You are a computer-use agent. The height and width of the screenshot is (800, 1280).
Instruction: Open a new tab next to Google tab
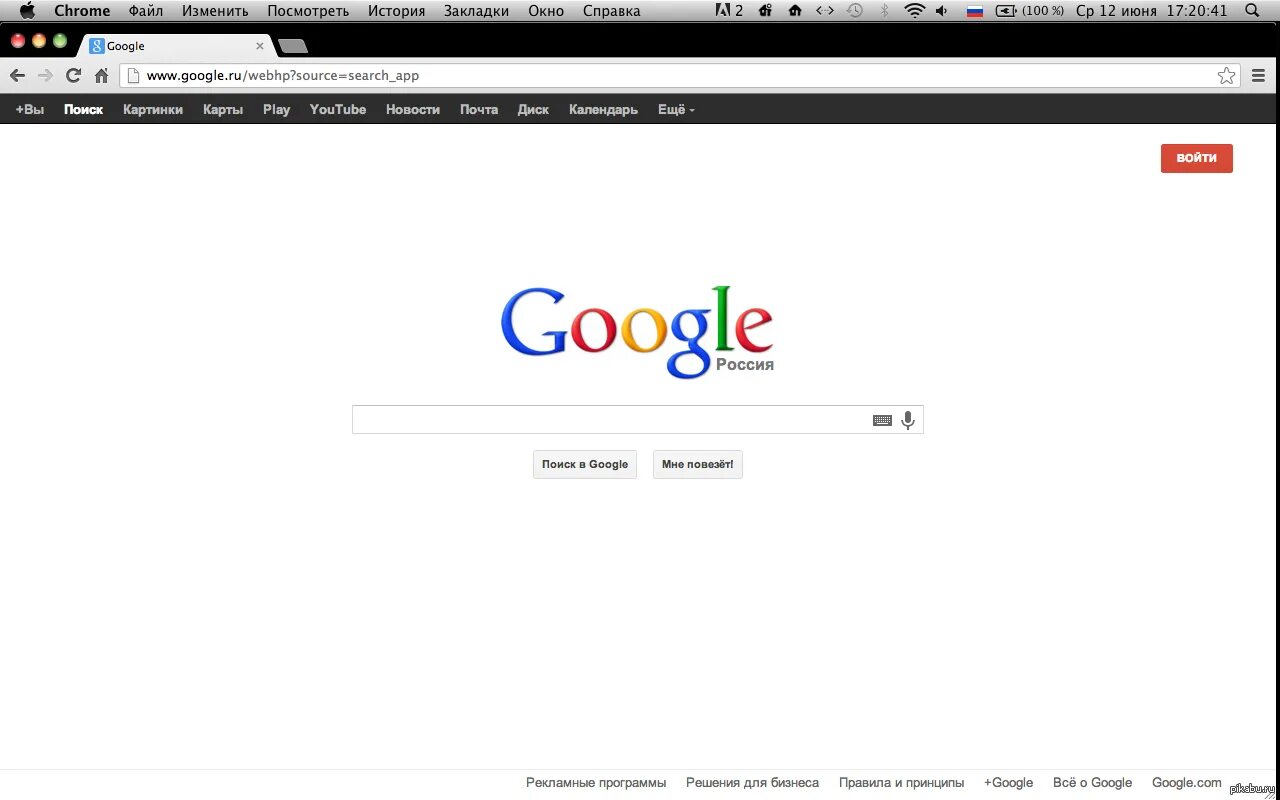point(292,46)
